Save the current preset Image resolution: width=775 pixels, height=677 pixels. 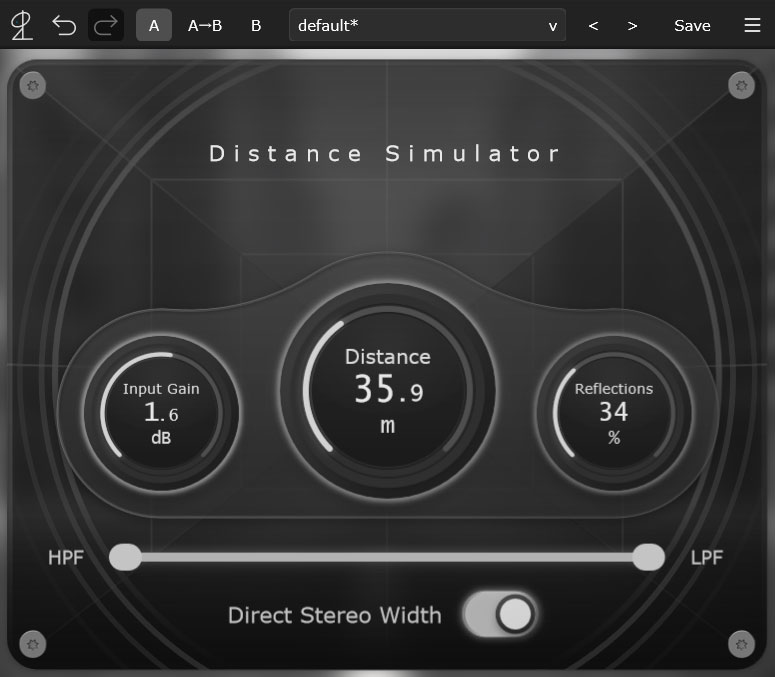[692, 26]
